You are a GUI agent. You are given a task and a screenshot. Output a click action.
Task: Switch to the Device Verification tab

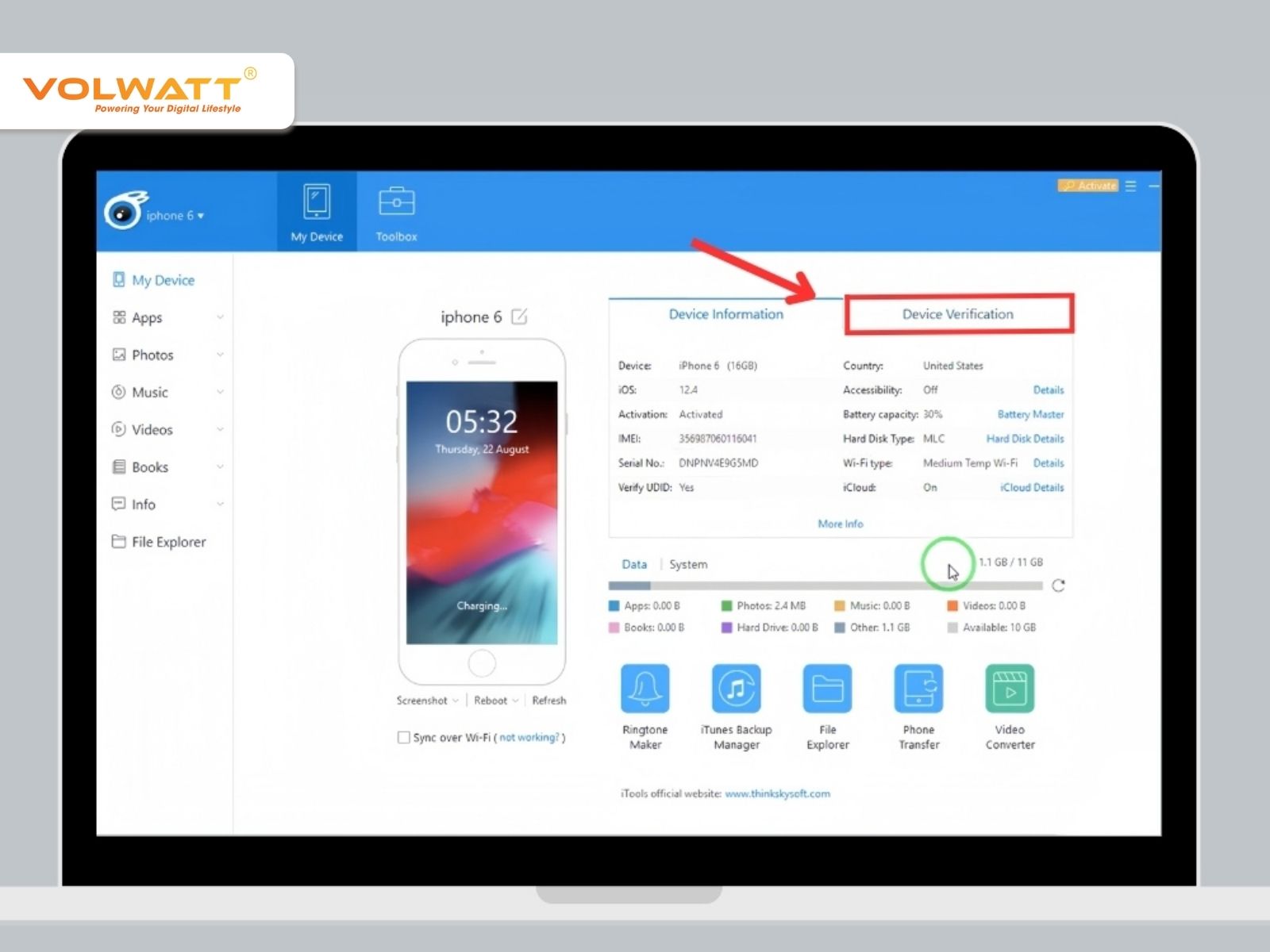(956, 313)
